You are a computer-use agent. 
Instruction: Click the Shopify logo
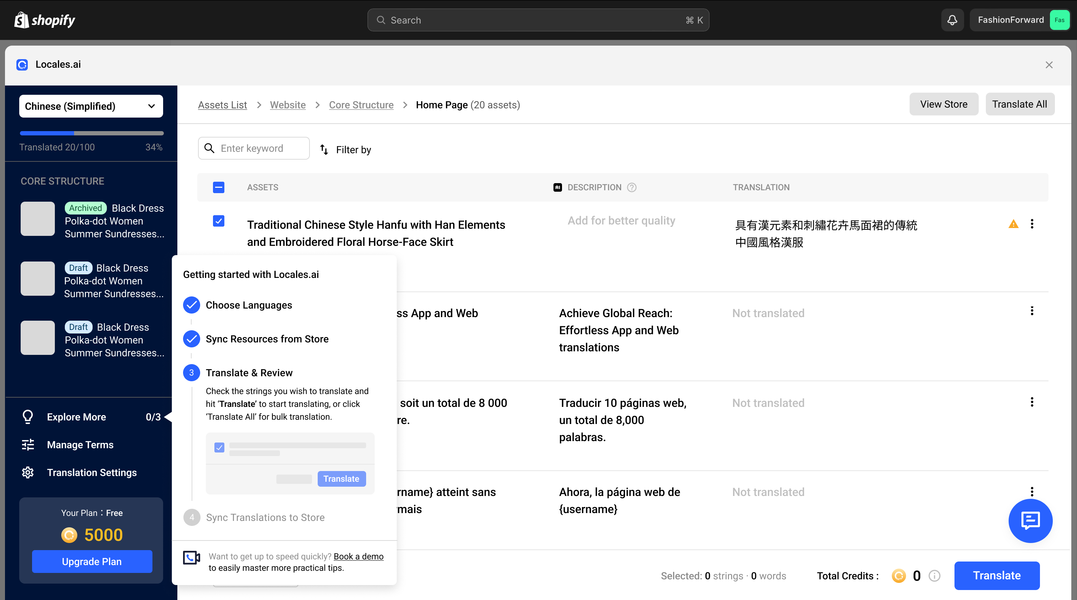click(45, 20)
